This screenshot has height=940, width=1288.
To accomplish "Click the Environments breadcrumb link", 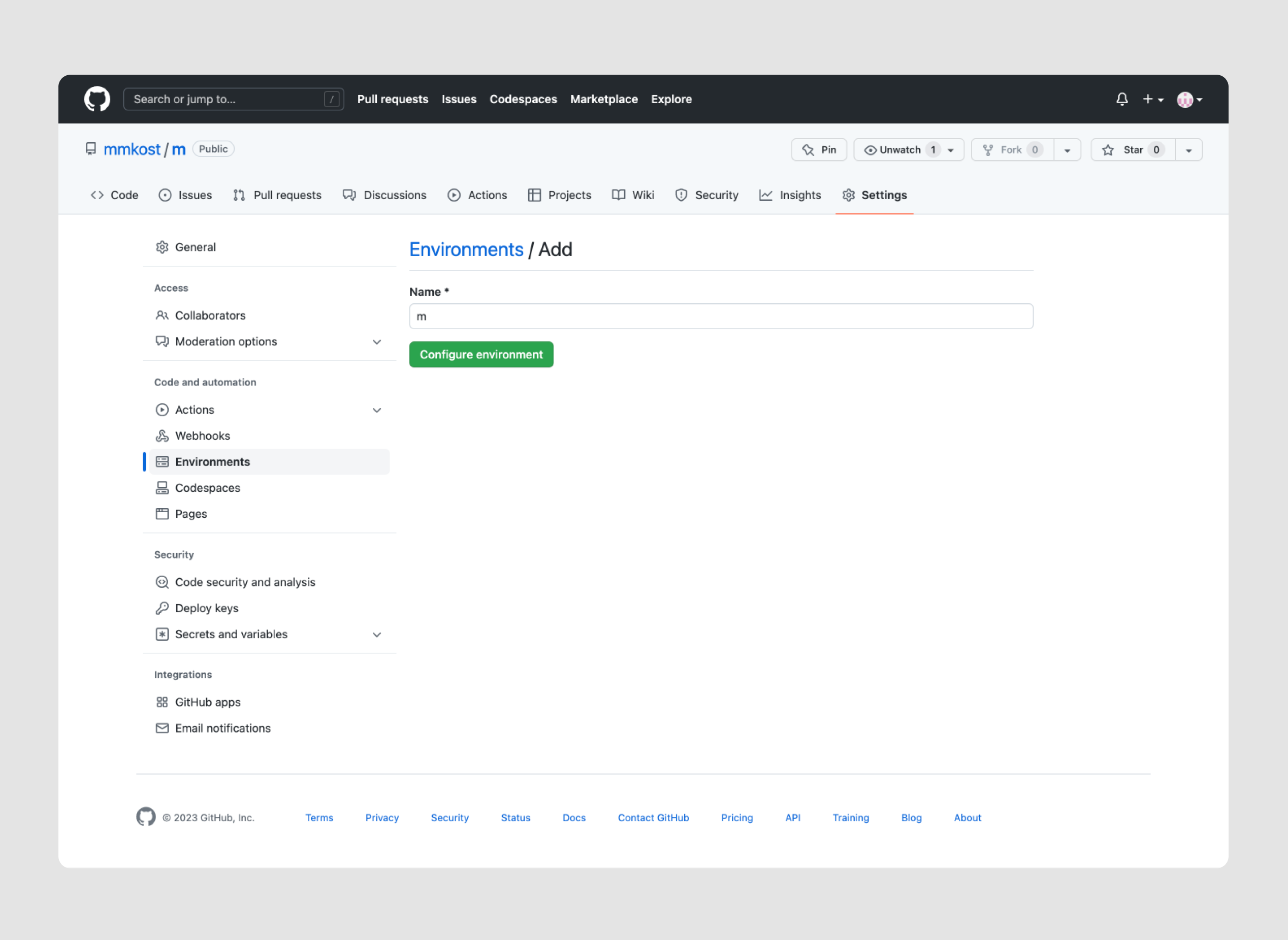I will click(x=466, y=249).
